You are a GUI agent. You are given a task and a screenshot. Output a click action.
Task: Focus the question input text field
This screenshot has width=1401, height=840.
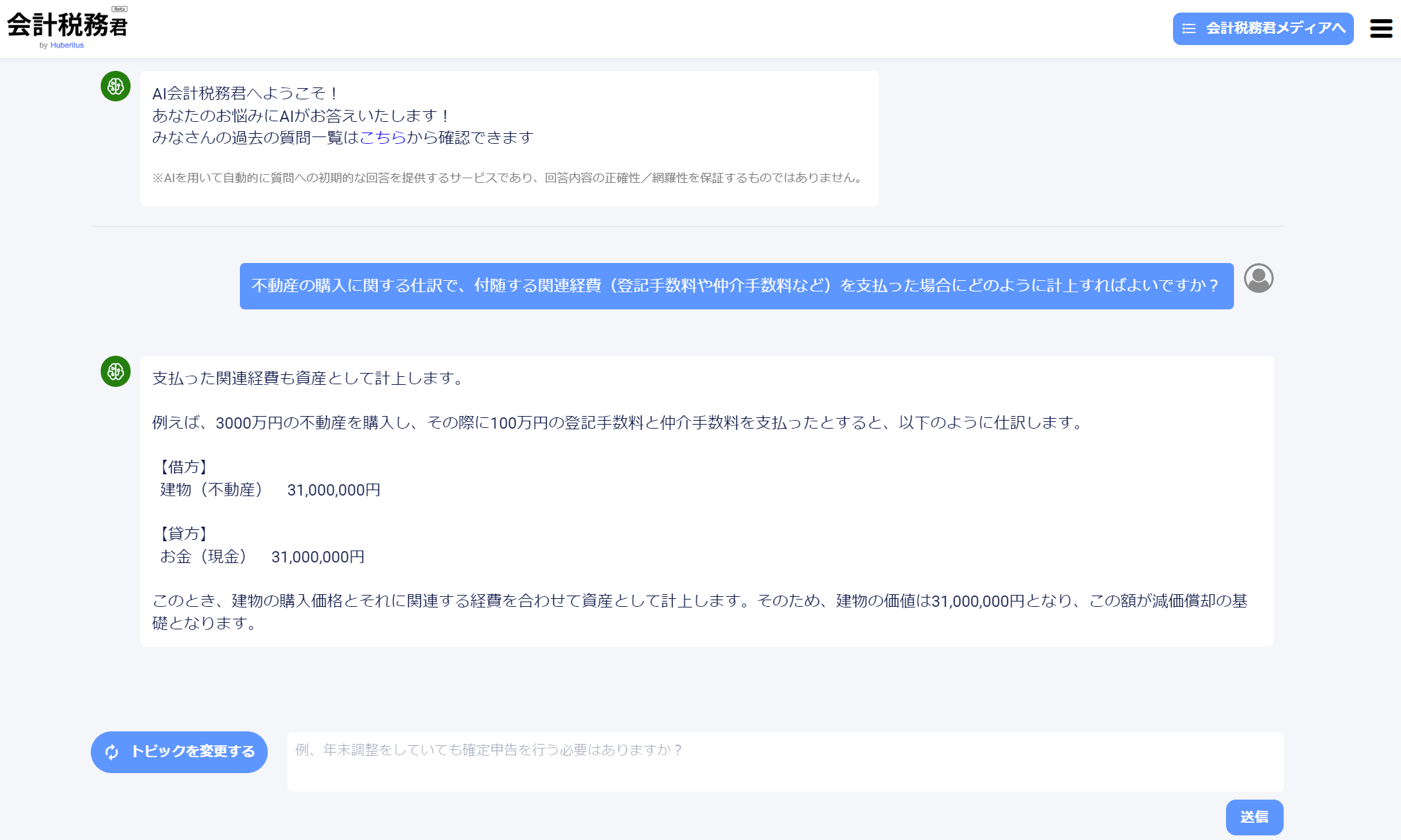point(785,761)
